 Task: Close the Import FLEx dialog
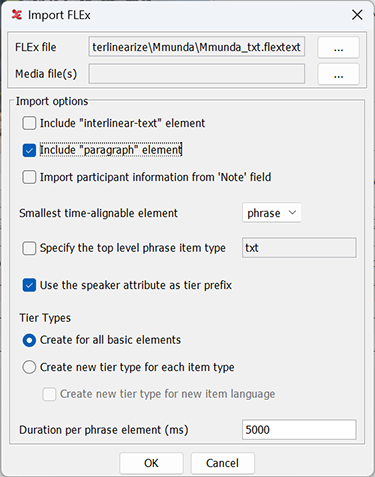(357, 15)
